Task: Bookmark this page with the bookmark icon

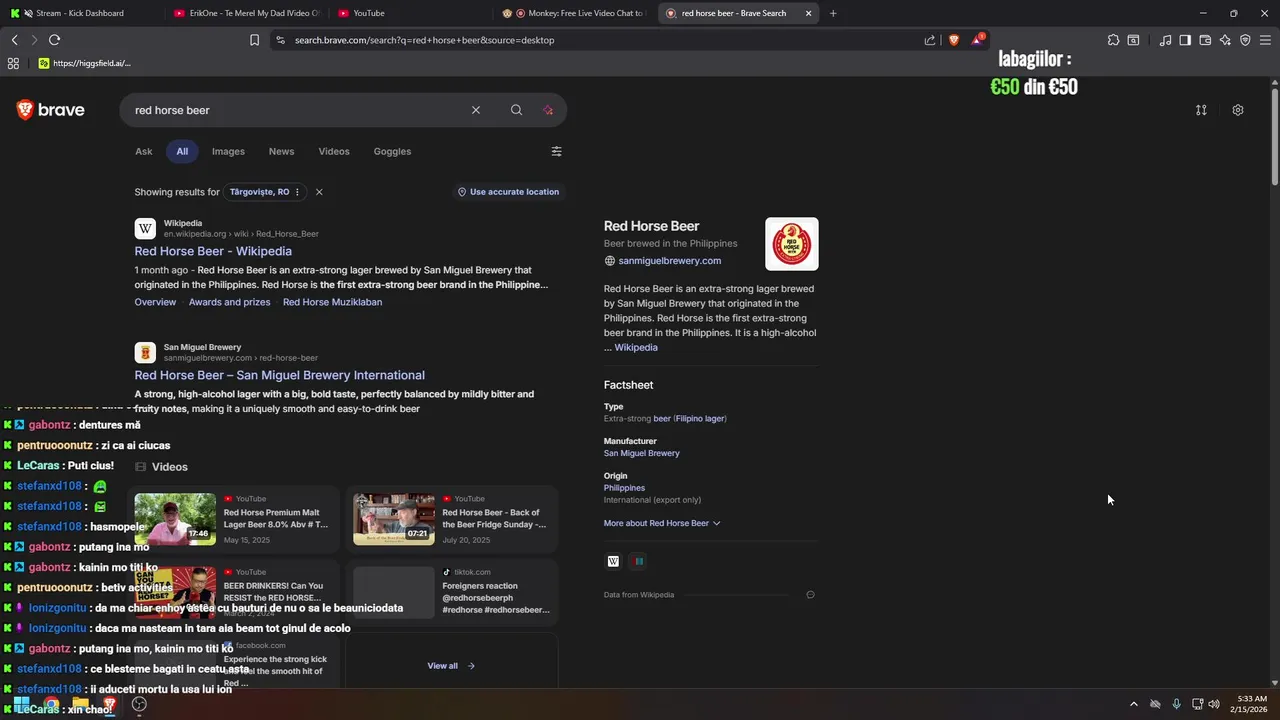Action: coord(254,40)
